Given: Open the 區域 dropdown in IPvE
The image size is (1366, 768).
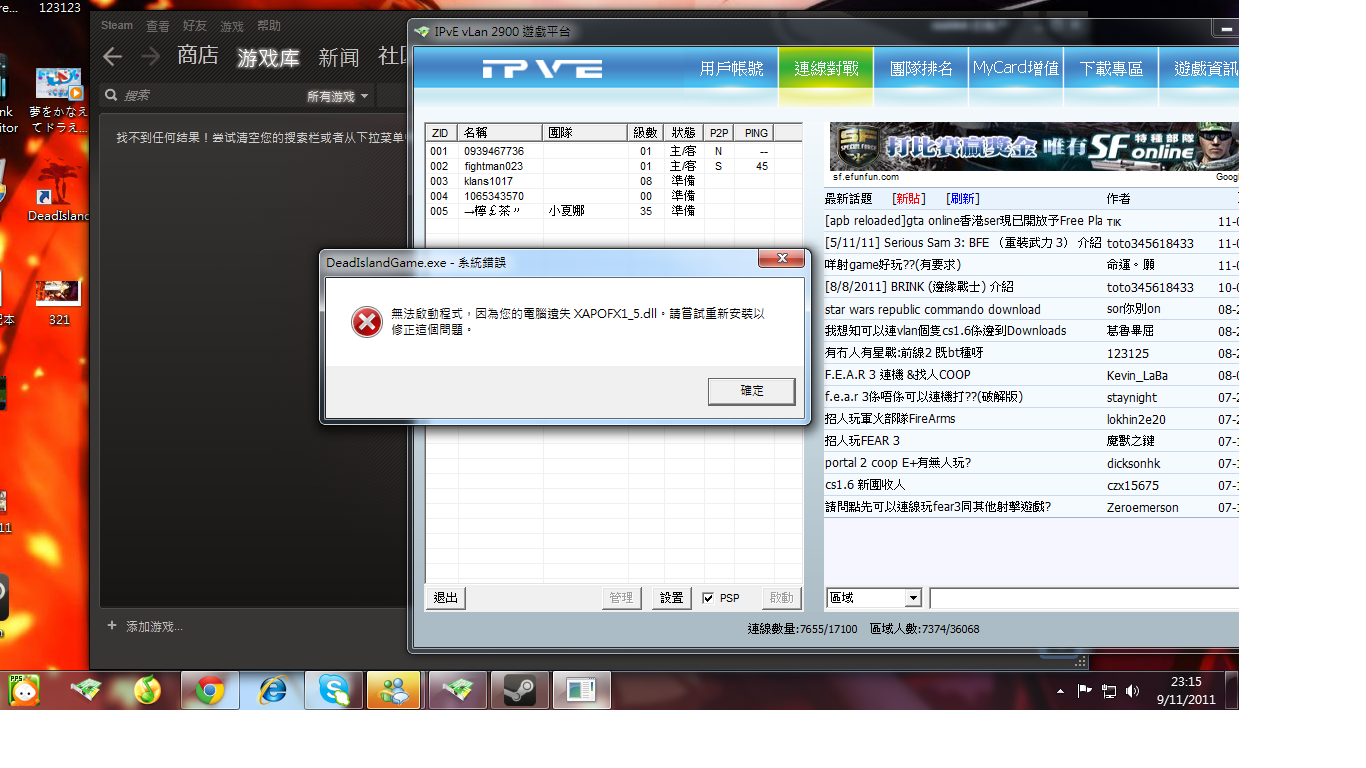Looking at the screenshot, I should point(874,598).
